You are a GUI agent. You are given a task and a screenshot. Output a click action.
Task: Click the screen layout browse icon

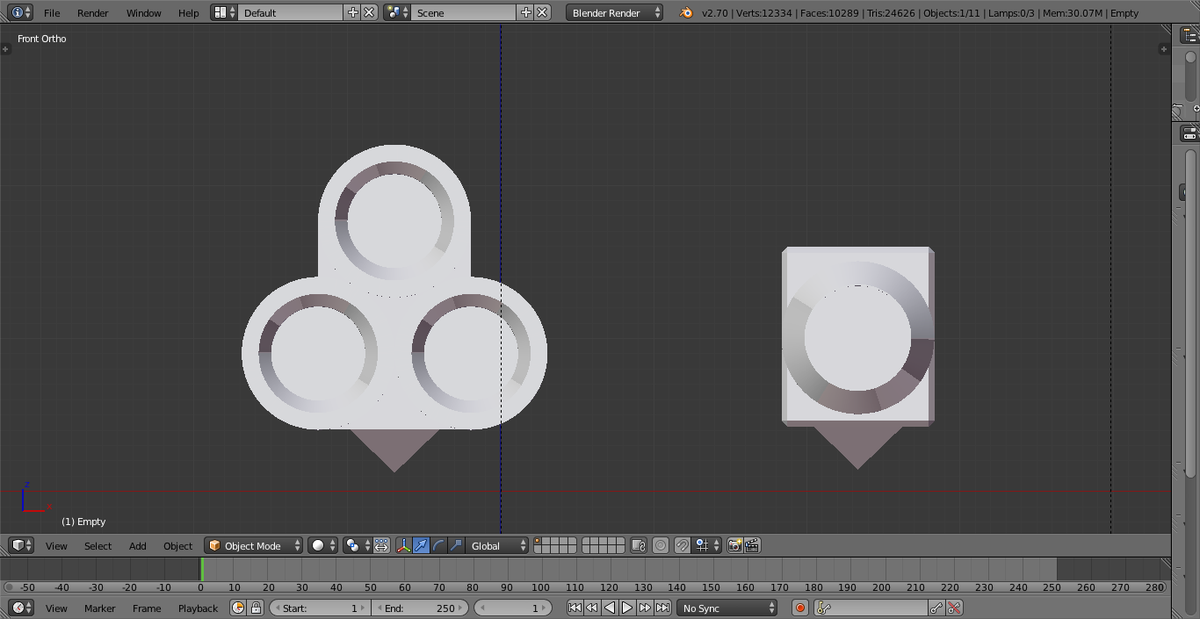225,13
